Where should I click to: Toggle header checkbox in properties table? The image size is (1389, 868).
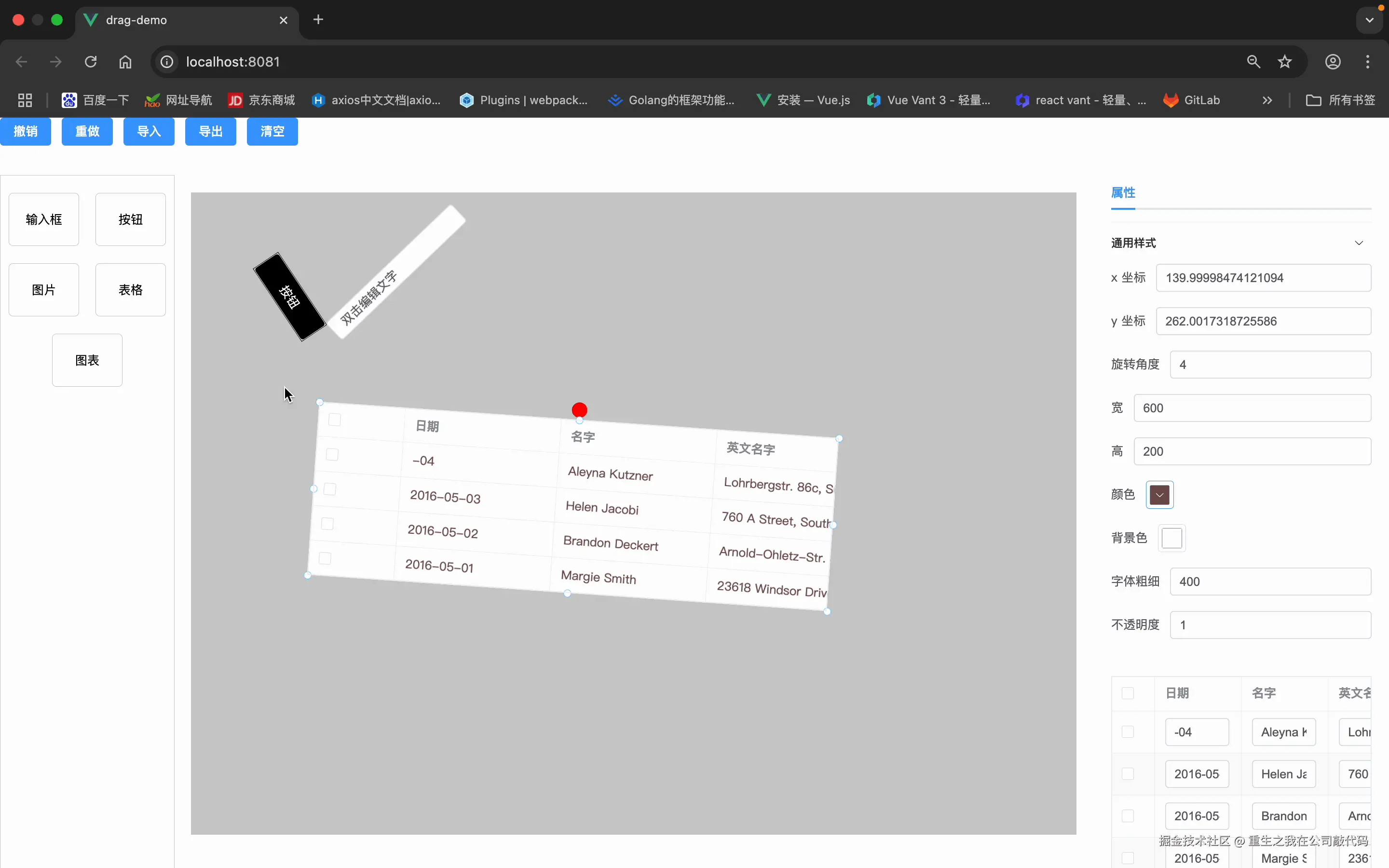[1127, 693]
